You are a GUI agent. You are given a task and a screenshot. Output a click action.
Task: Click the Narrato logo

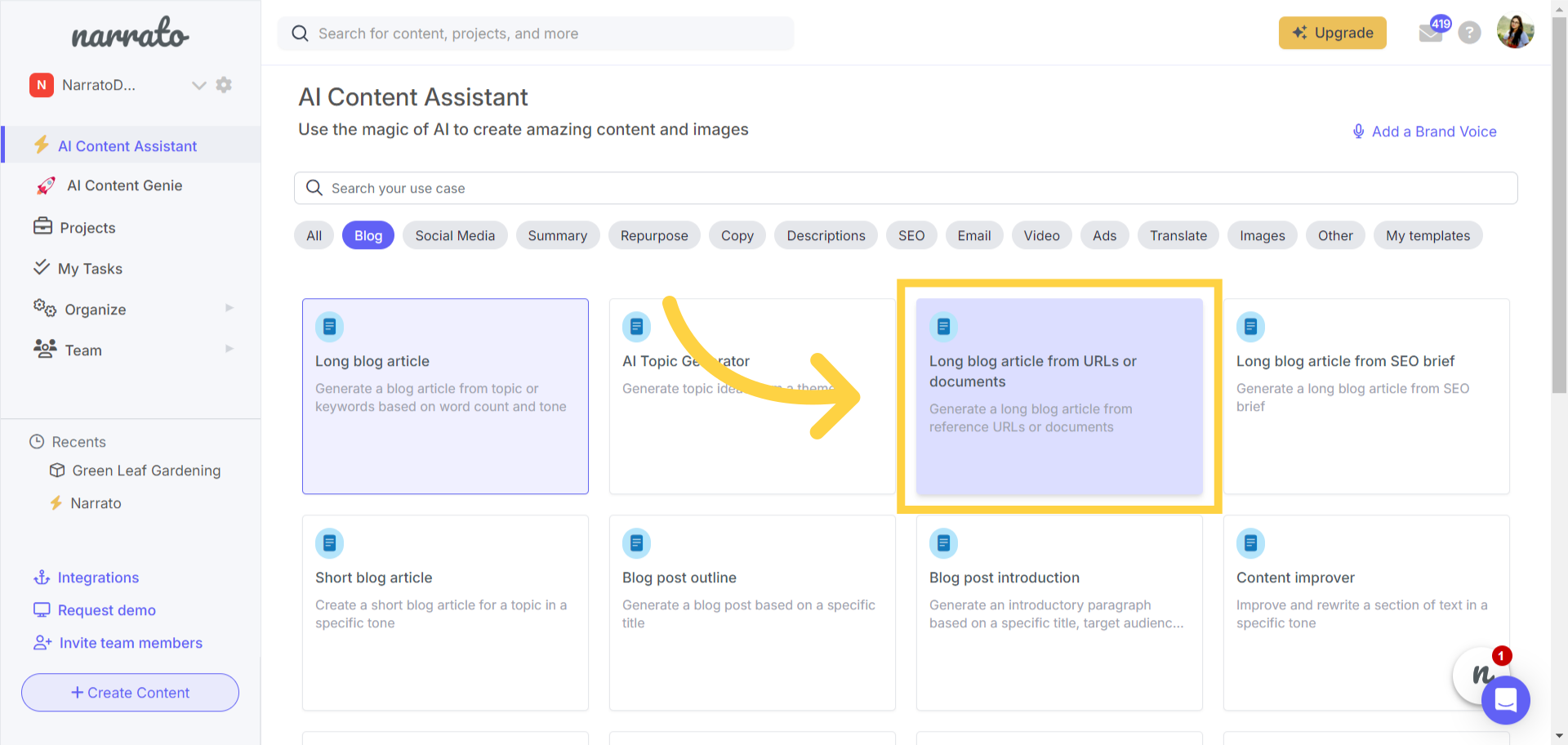pos(131,33)
